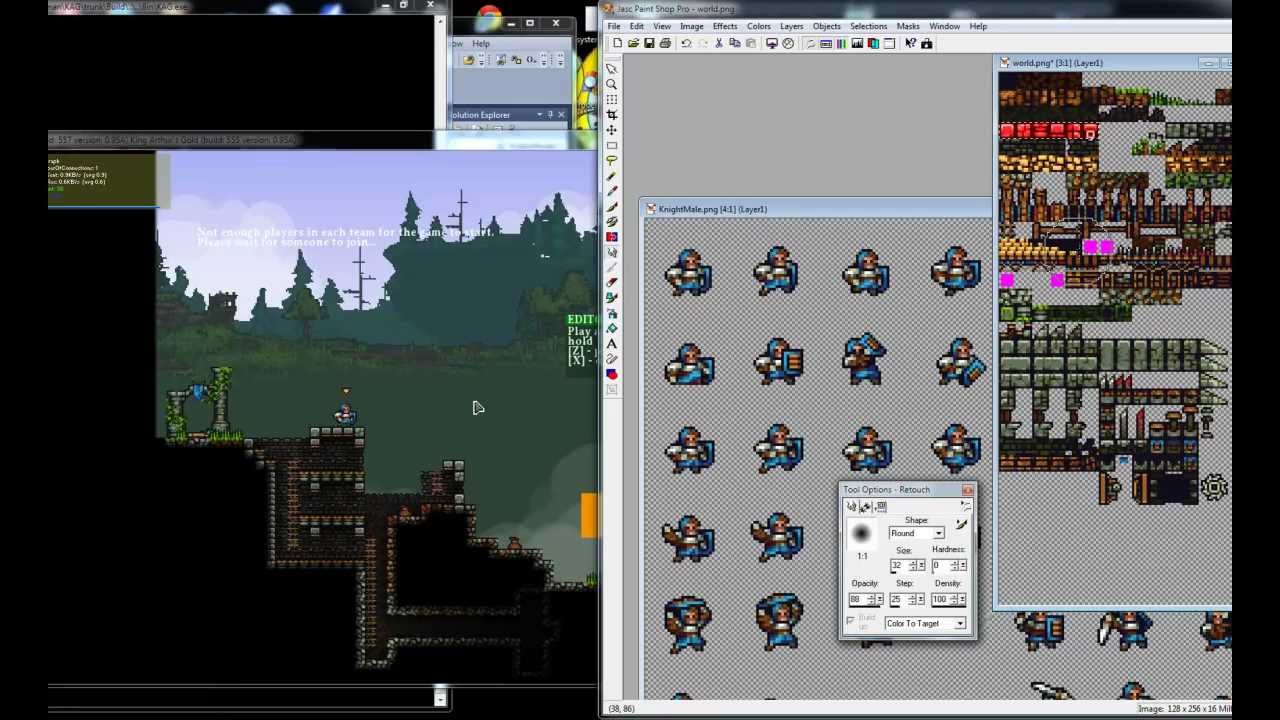The width and height of the screenshot is (1280, 720).
Task: Select the Draw line tool
Action: click(x=612, y=359)
